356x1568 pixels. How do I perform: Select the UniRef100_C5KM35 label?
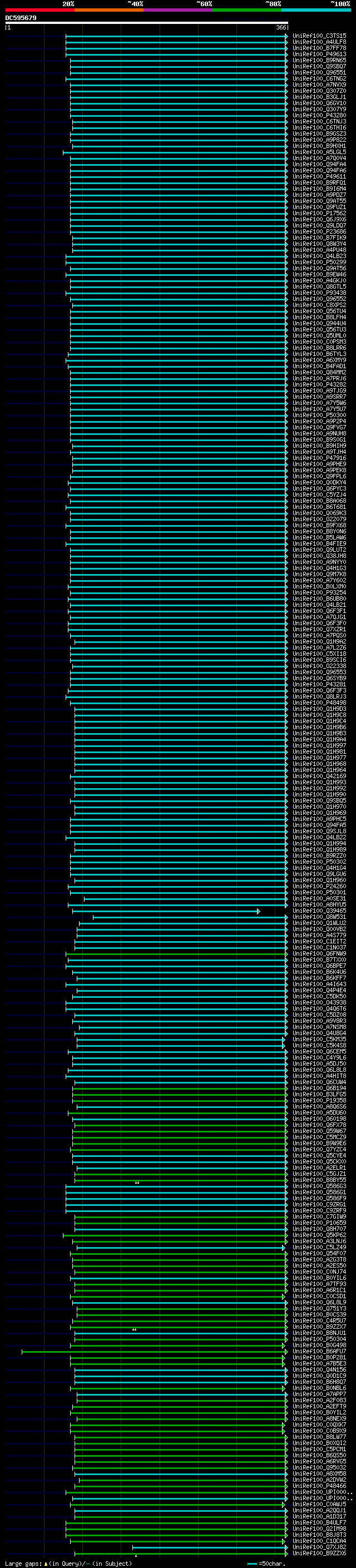tap(319, 1040)
